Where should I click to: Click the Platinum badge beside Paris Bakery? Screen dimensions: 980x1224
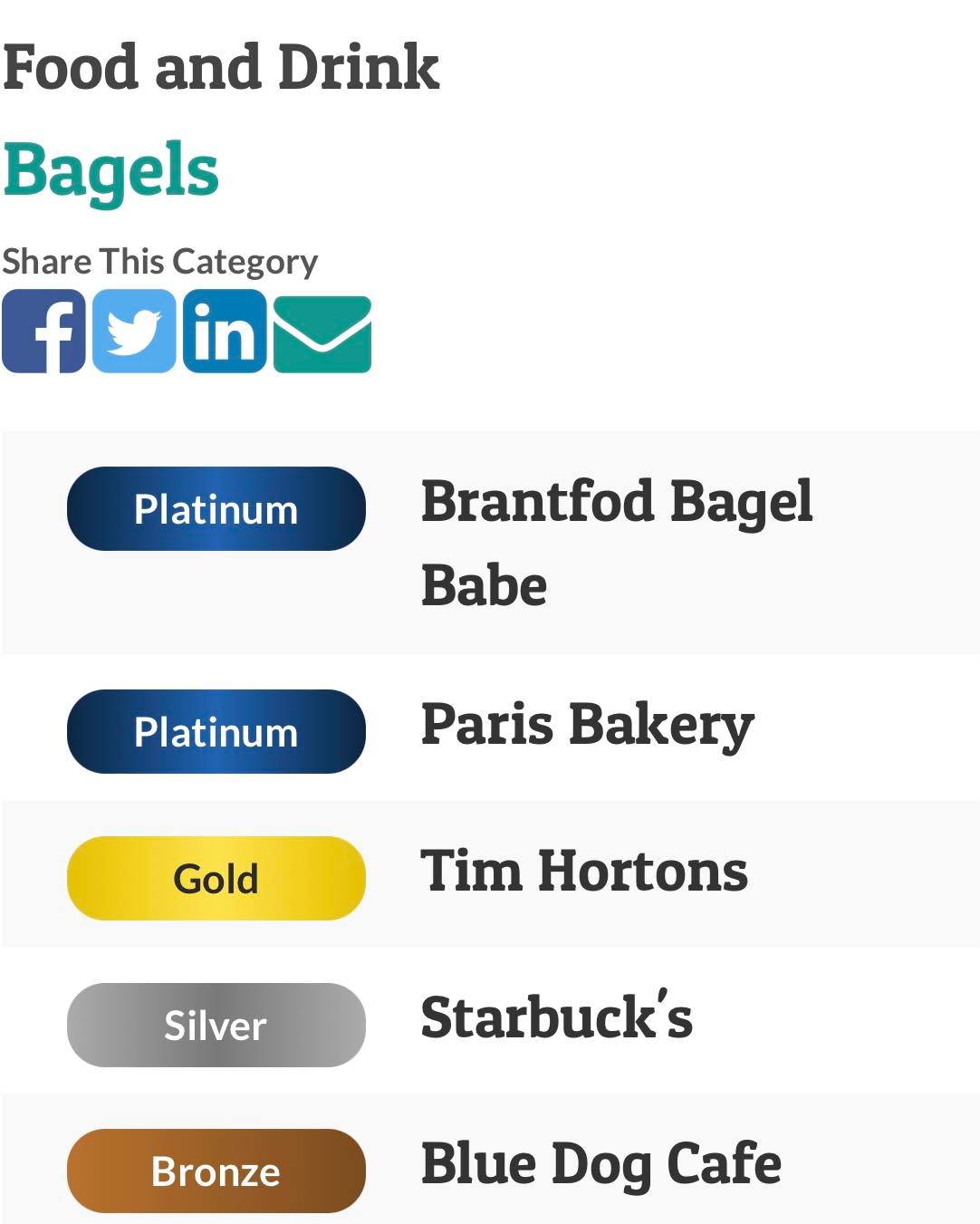click(216, 732)
